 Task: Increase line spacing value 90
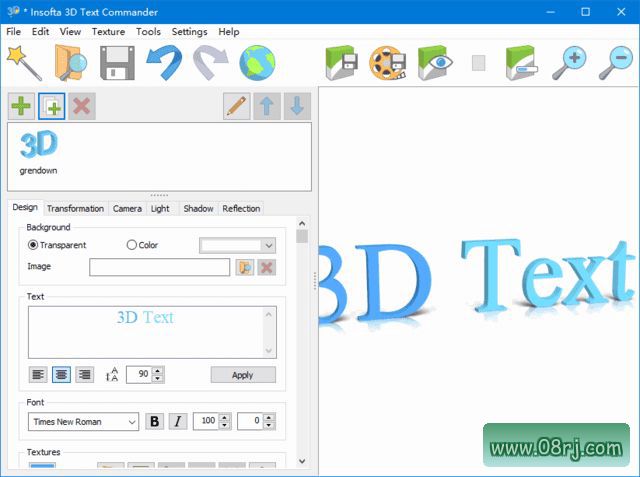pyautogui.click(x=158, y=371)
